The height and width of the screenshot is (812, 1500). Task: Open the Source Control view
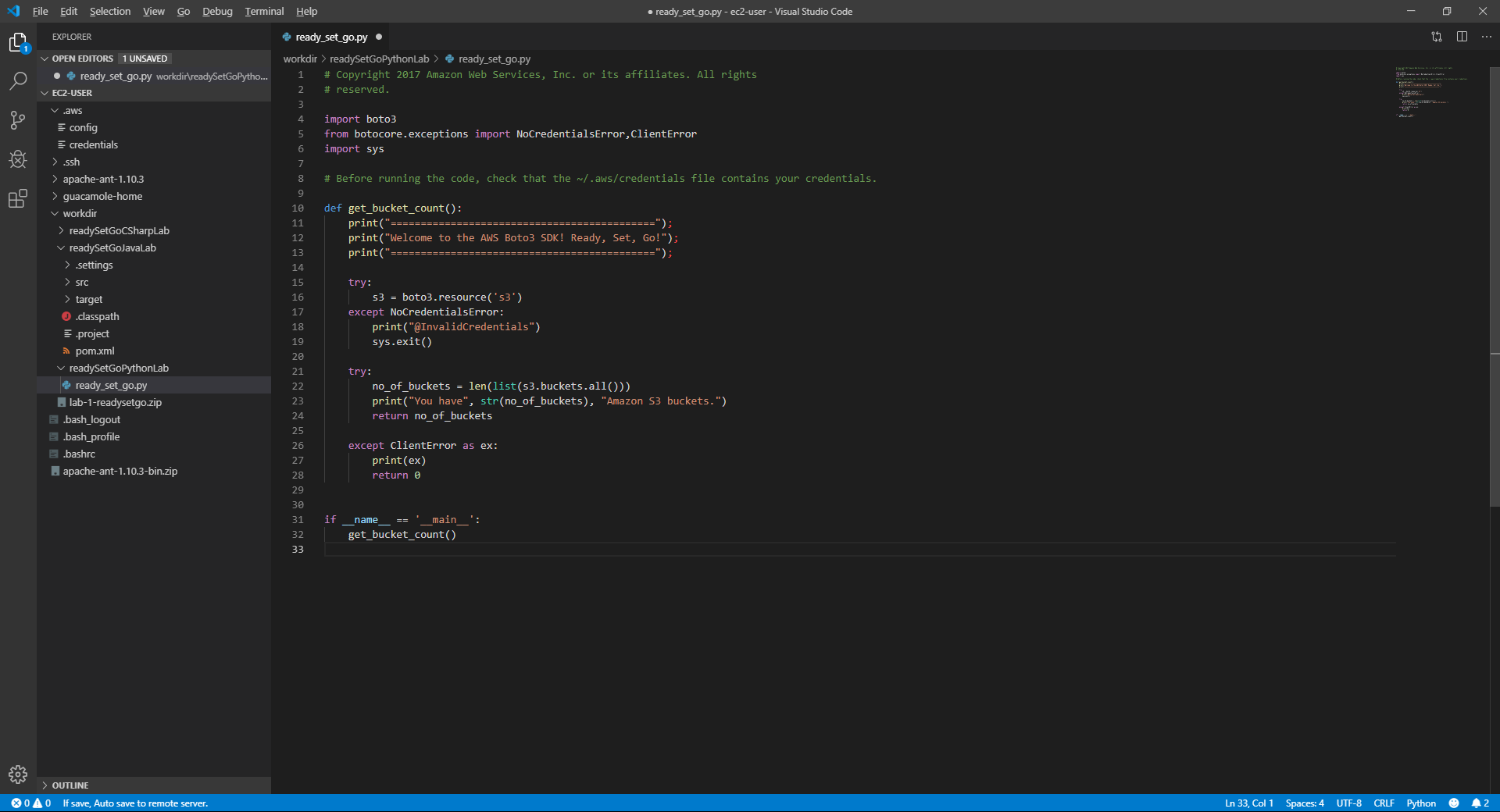point(18,120)
